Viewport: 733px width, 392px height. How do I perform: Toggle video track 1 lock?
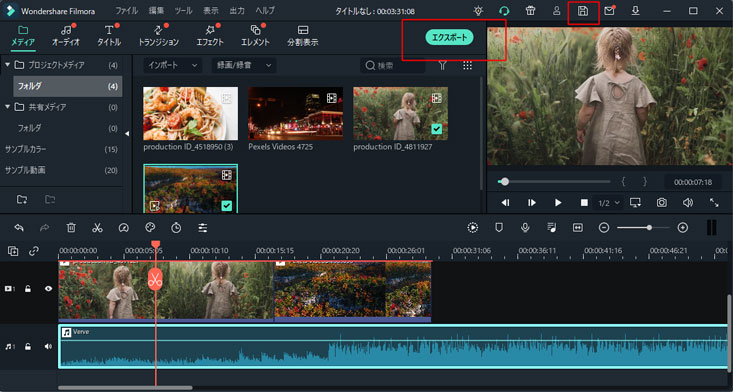click(x=28, y=289)
